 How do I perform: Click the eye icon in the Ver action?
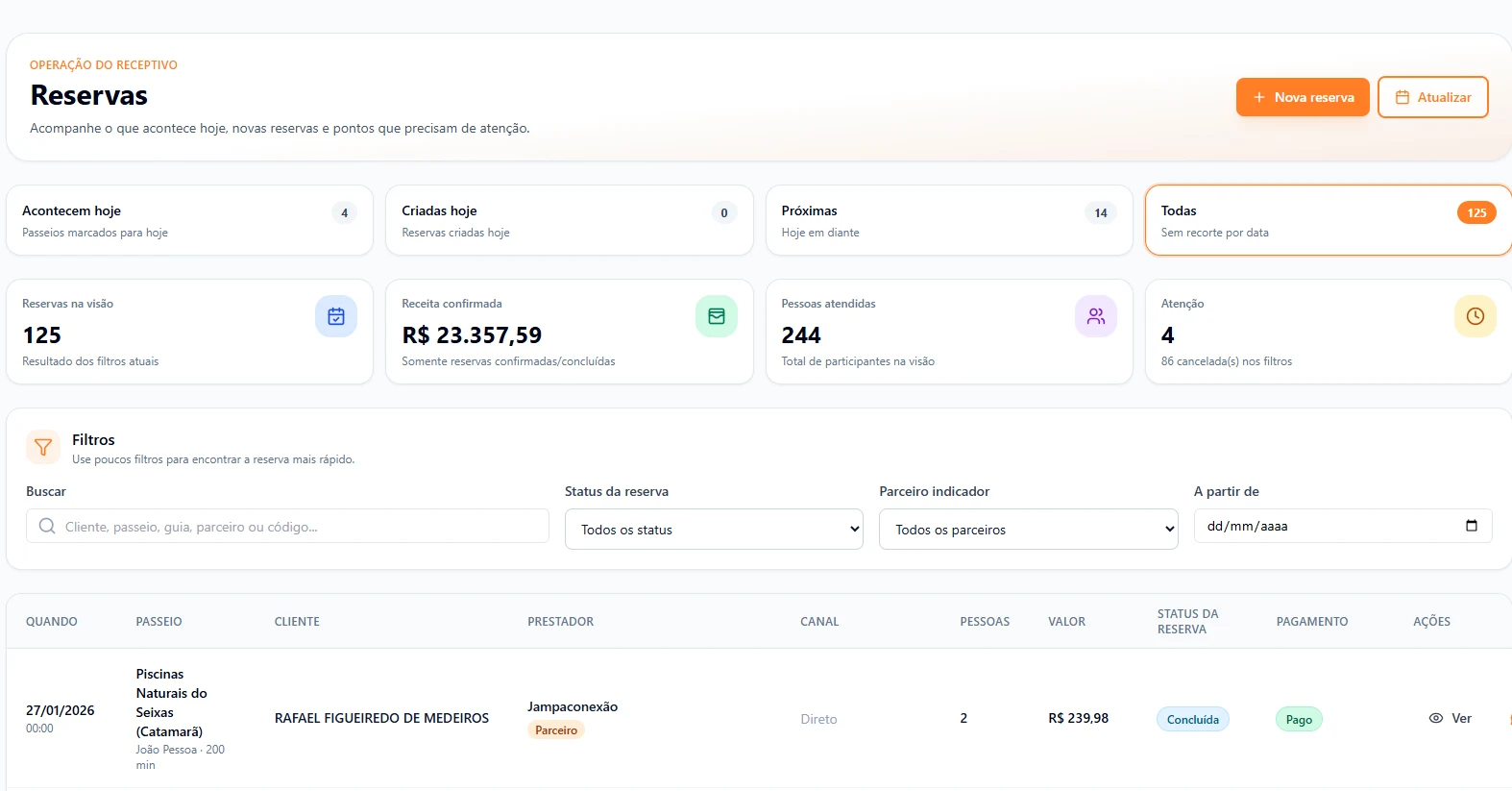point(1436,718)
